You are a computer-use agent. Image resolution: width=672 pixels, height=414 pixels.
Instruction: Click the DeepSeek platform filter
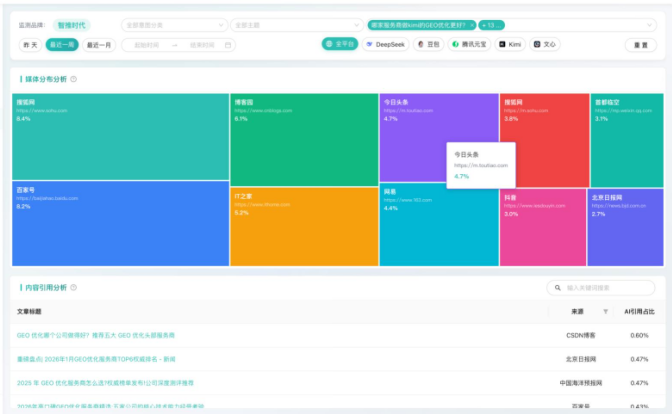pyautogui.click(x=386, y=44)
